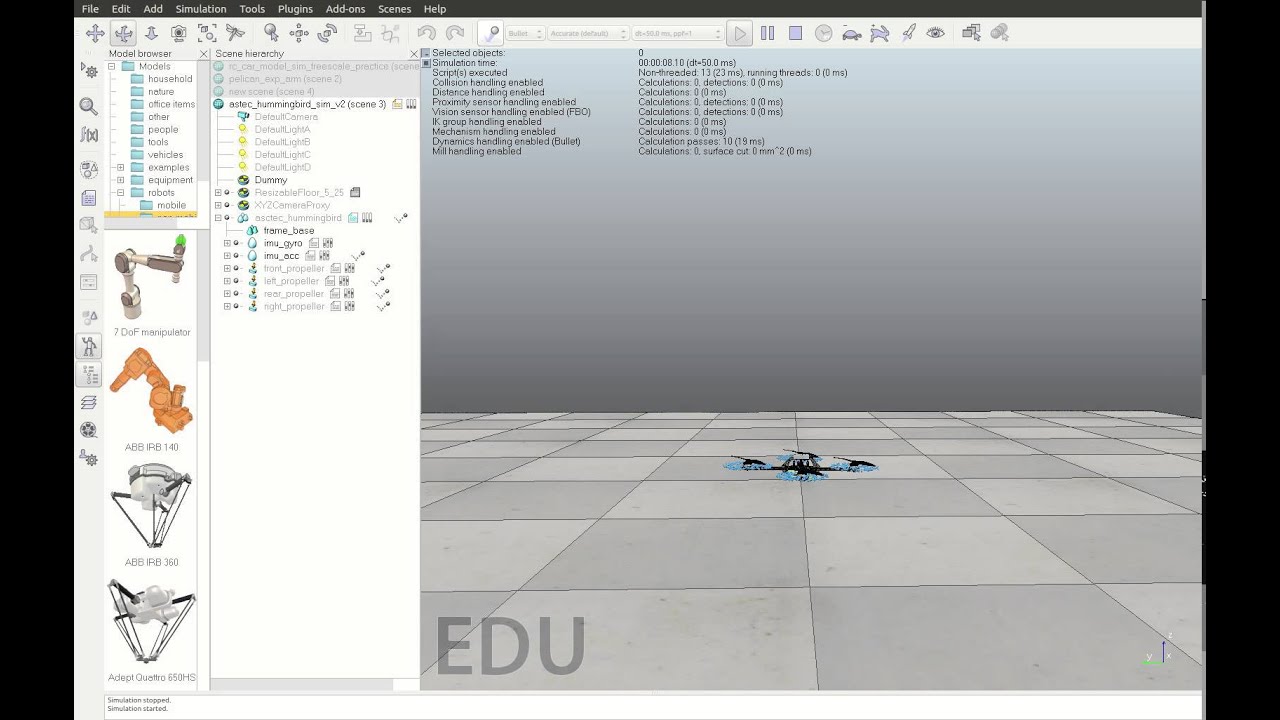Click the redo arrow
This screenshot has width=1280, height=720.
tap(455, 33)
